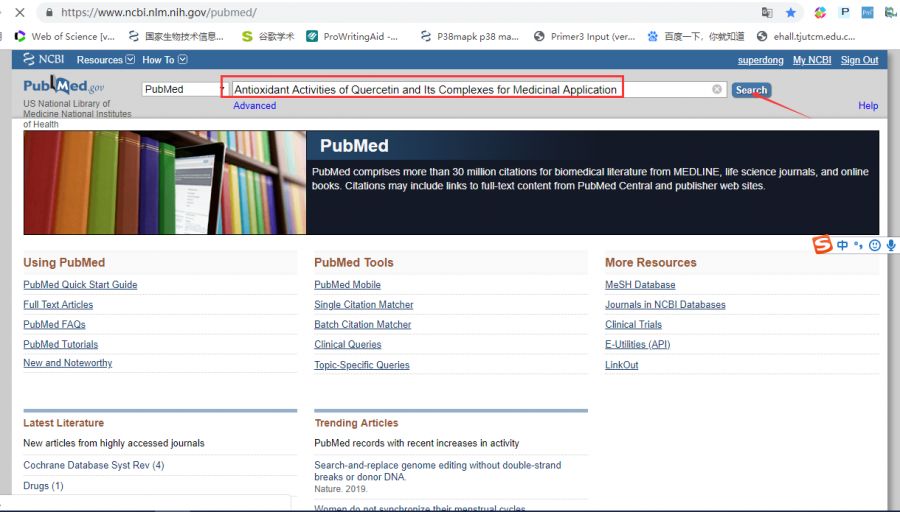
Task: Expand the How To menu
Action: point(164,60)
